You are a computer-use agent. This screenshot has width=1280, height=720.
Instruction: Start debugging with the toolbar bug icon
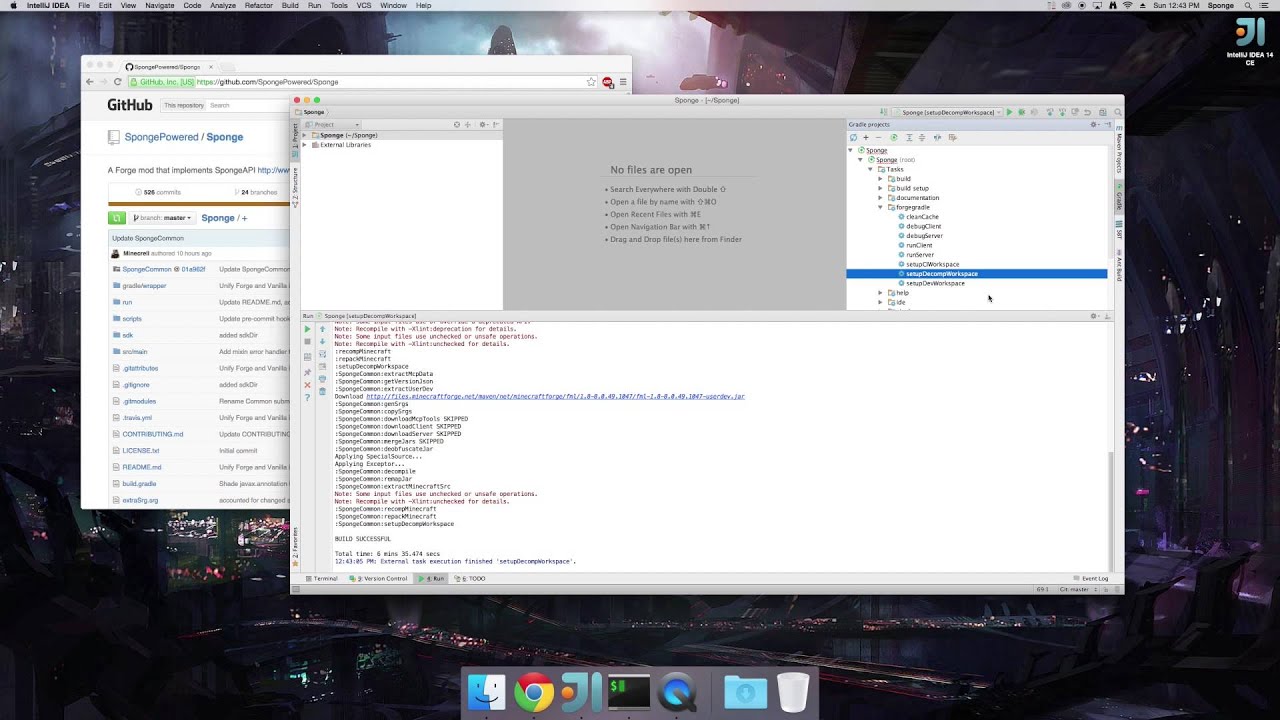[x=1021, y=112]
